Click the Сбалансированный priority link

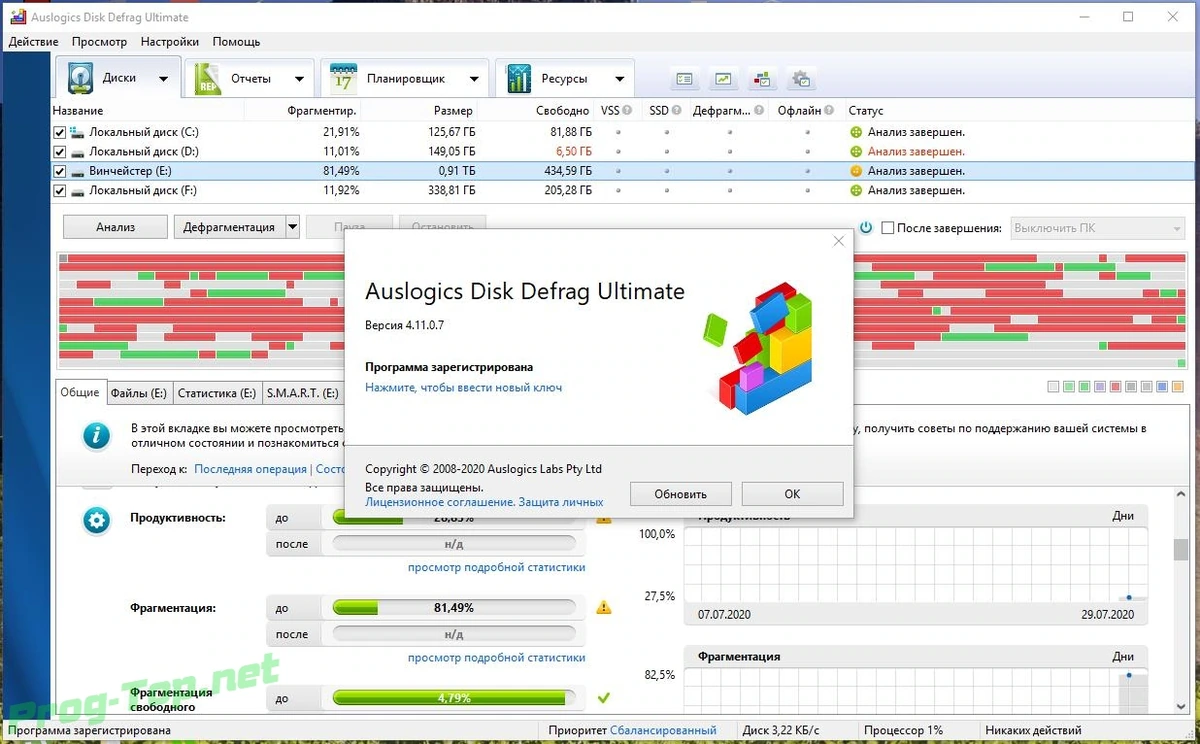663,731
